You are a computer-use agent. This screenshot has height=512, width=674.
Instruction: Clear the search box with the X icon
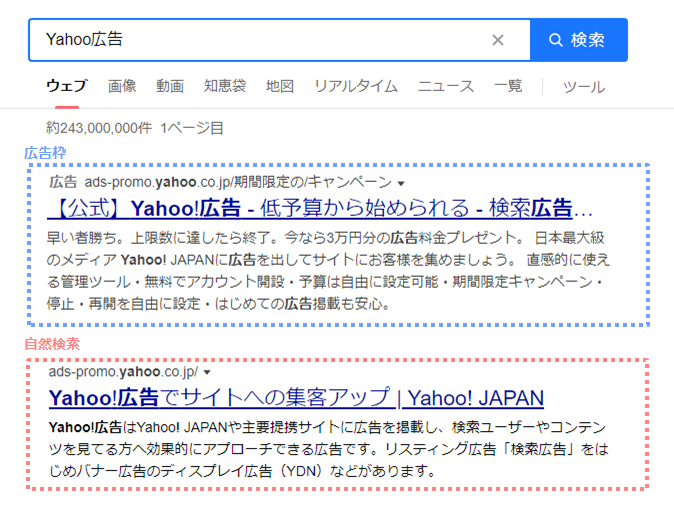tap(498, 40)
